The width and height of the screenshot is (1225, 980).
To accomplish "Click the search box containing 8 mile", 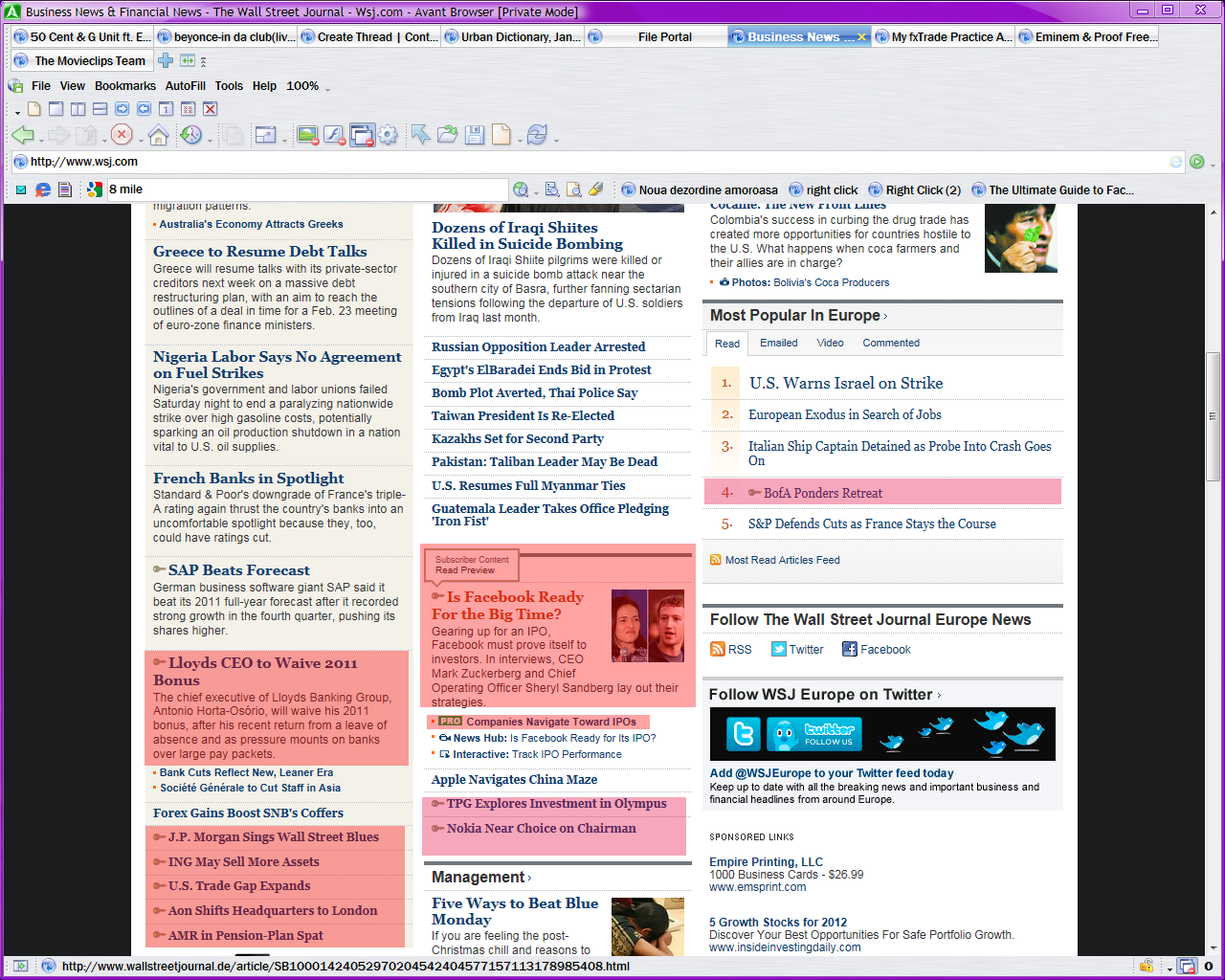I will click(306, 189).
